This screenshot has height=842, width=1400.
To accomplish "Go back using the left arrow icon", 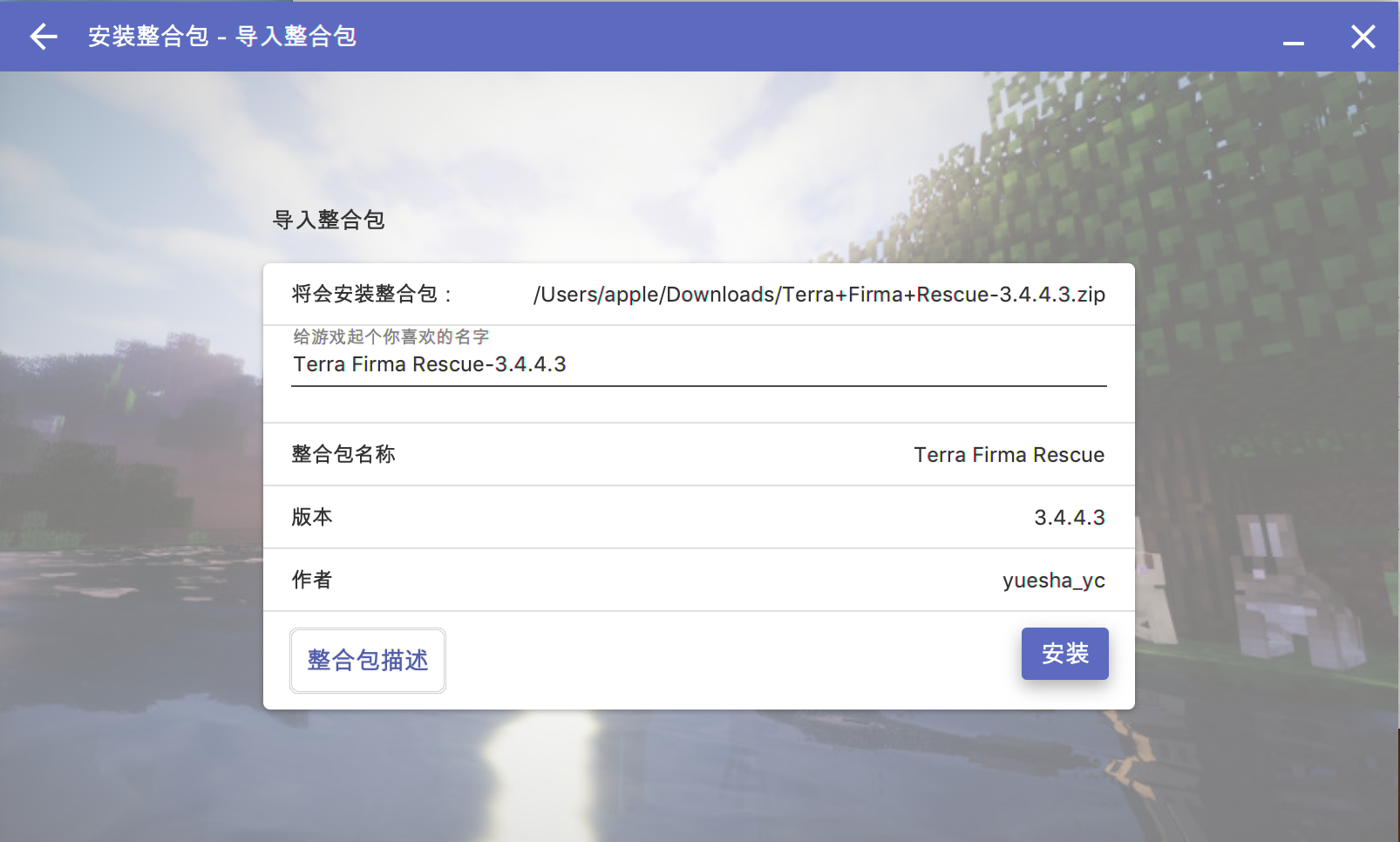I will click(43, 37).
